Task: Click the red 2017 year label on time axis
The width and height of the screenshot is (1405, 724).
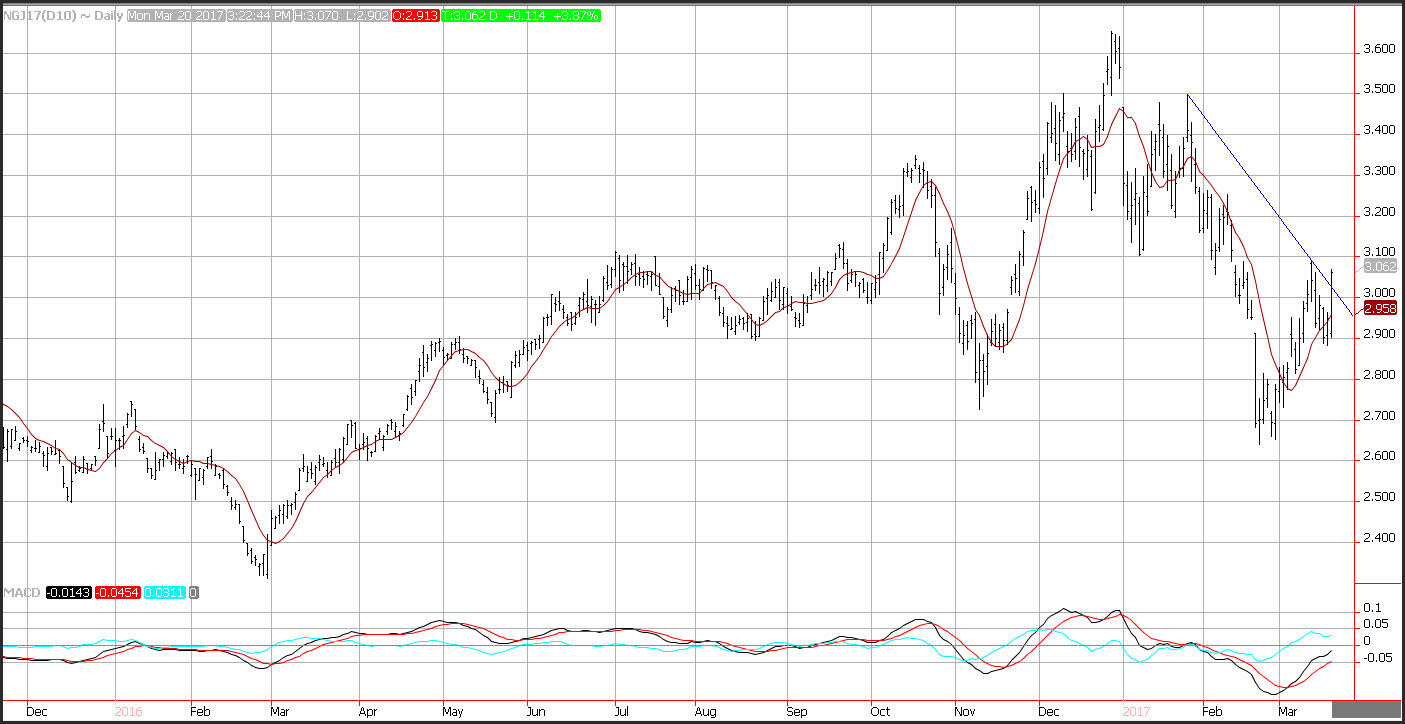Action: point(1136,712)
